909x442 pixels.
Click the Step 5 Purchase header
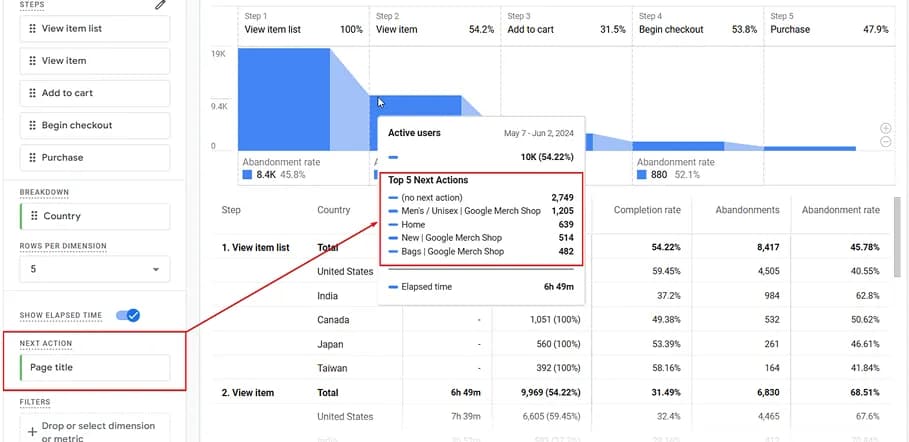point(829,24)
